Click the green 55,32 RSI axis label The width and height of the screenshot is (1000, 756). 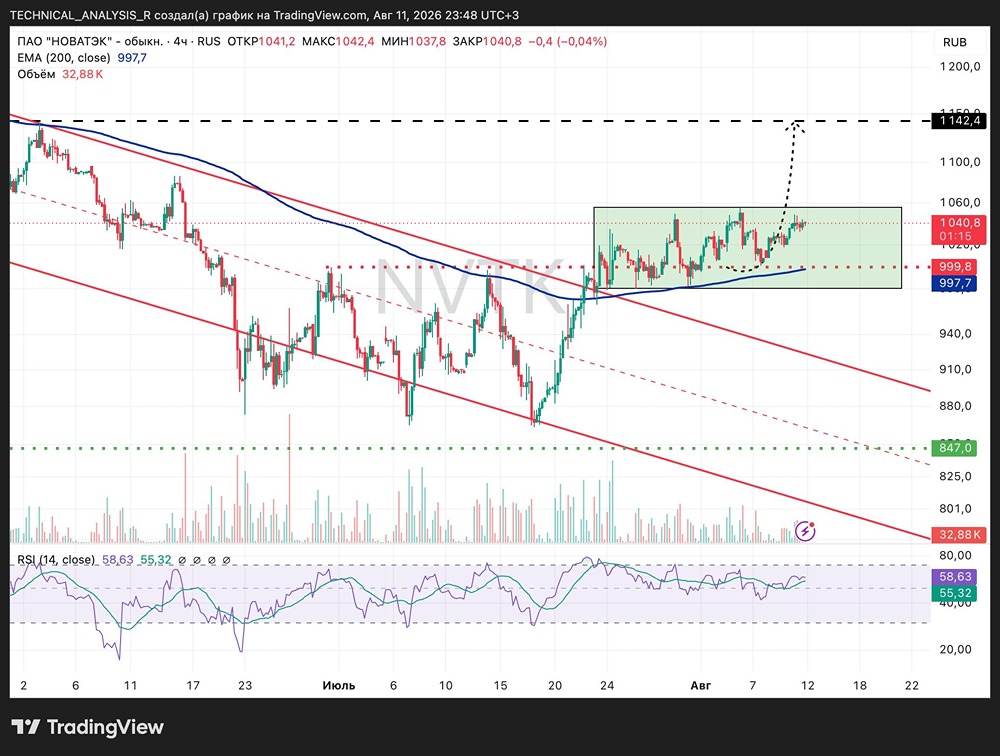954,593
